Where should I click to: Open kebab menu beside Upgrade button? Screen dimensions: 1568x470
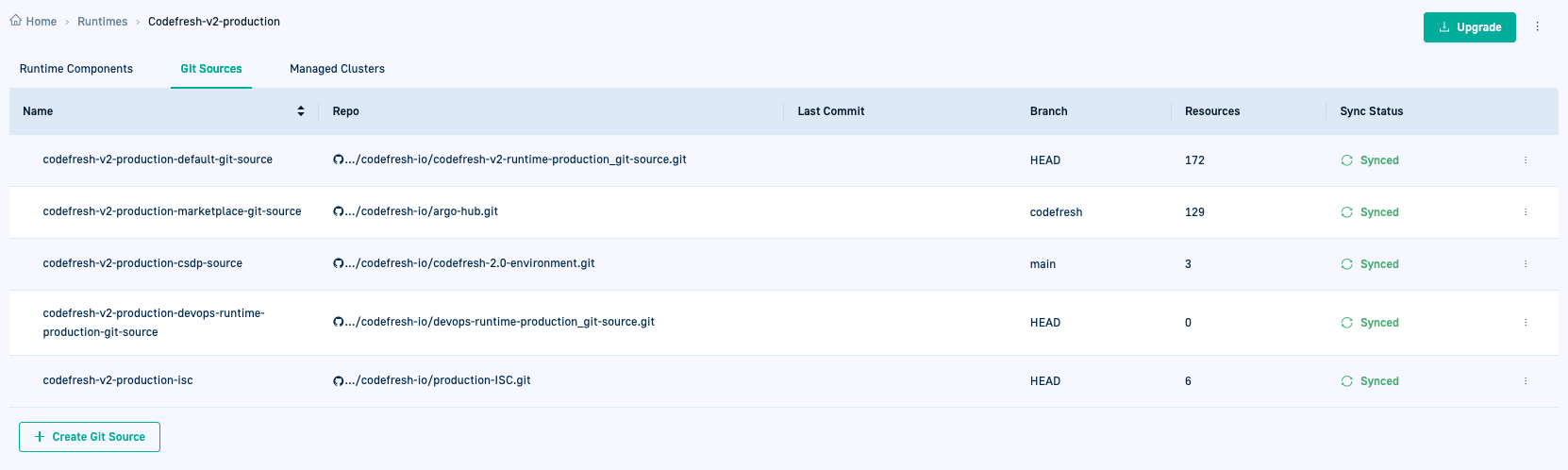coord(1537,26)
